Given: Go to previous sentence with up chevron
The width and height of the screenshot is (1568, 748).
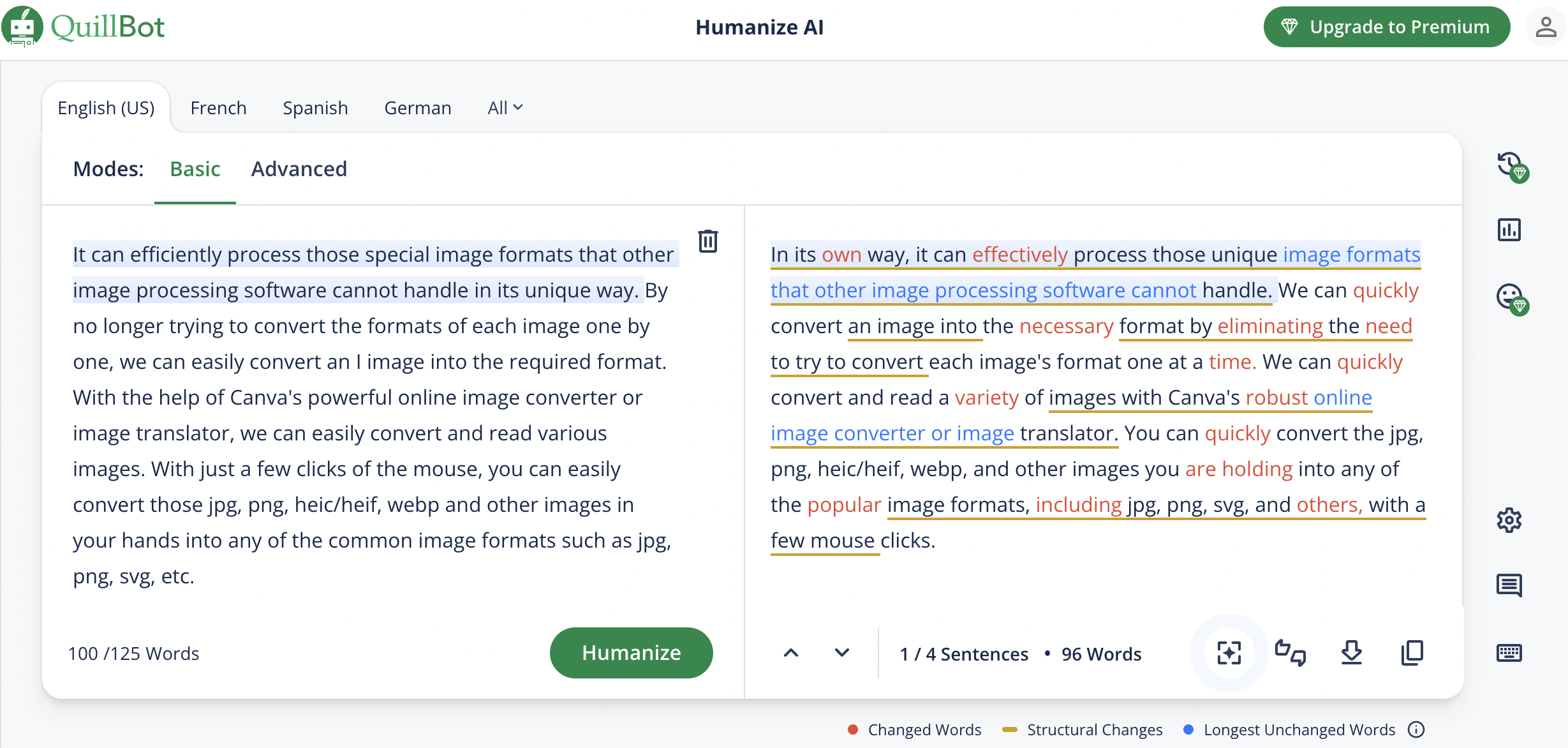Looking at the screenshot, I should [791, 653].
